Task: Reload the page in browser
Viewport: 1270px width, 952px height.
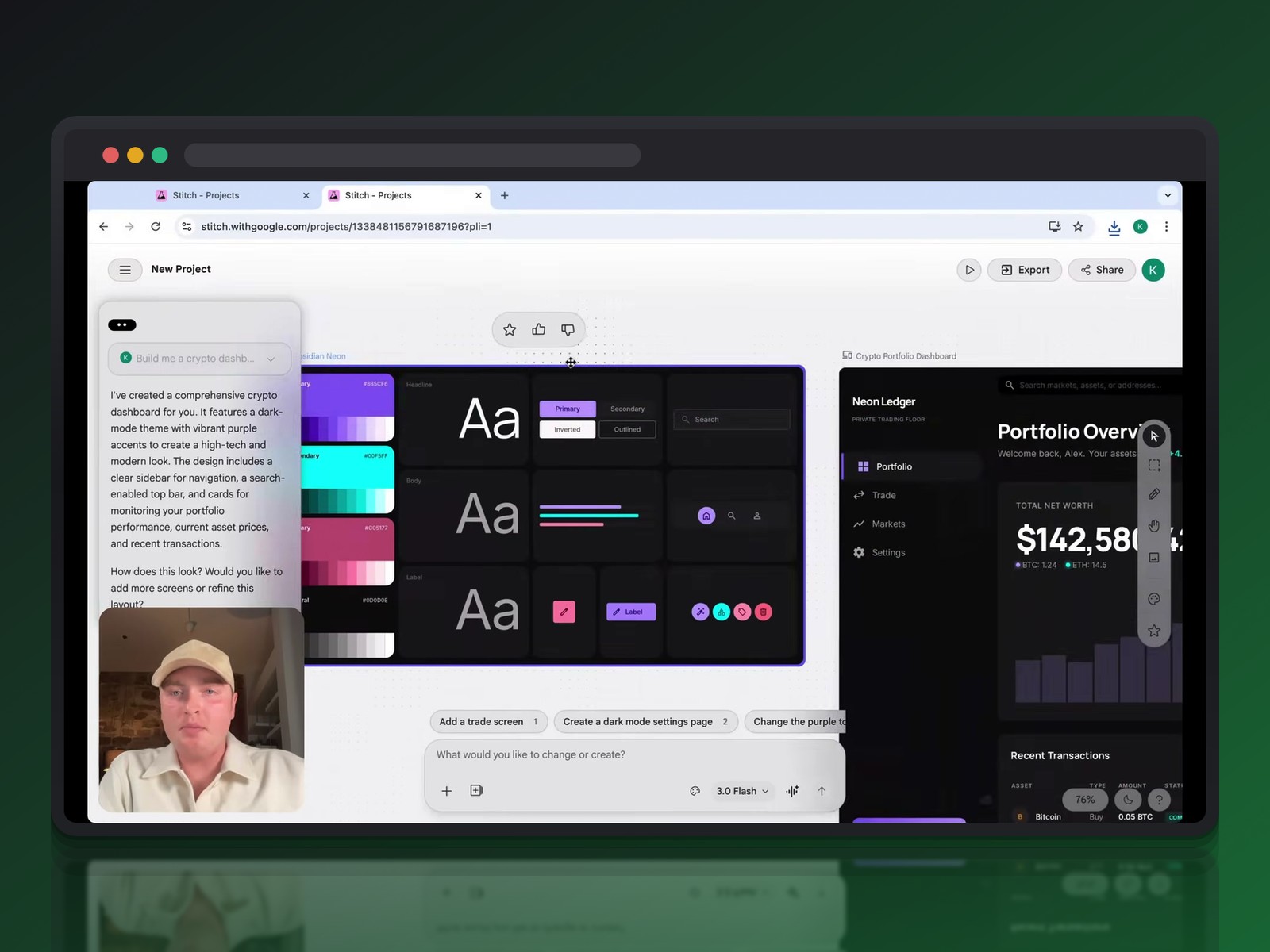Action: click(x=156, y=227)
